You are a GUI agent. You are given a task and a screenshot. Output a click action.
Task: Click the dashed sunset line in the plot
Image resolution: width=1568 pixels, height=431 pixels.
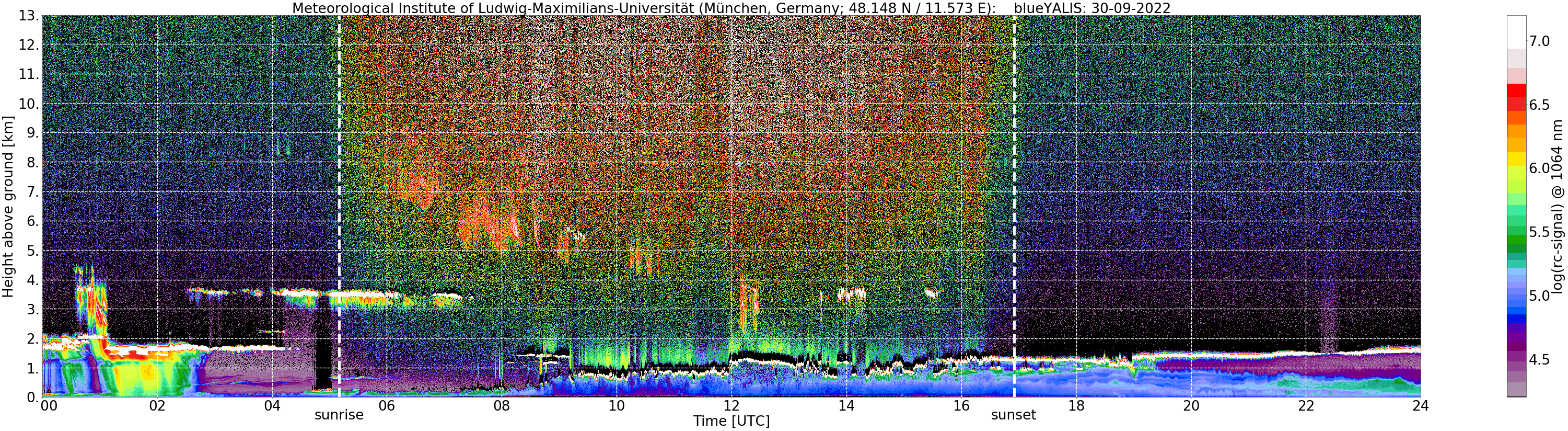pyautogui.click(x=1014, y=206)
